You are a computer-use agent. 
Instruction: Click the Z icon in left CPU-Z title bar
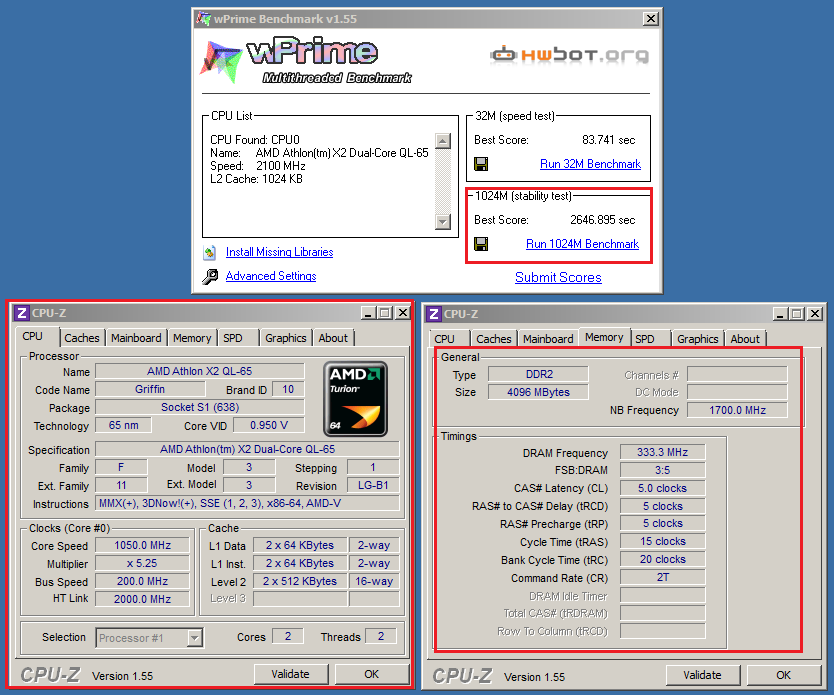21,313
